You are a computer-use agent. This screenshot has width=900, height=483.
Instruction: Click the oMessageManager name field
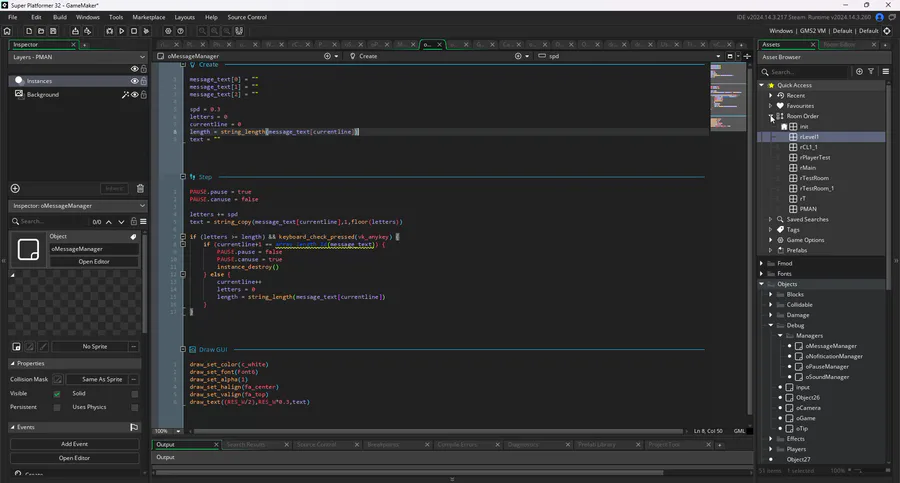point(94,249)
